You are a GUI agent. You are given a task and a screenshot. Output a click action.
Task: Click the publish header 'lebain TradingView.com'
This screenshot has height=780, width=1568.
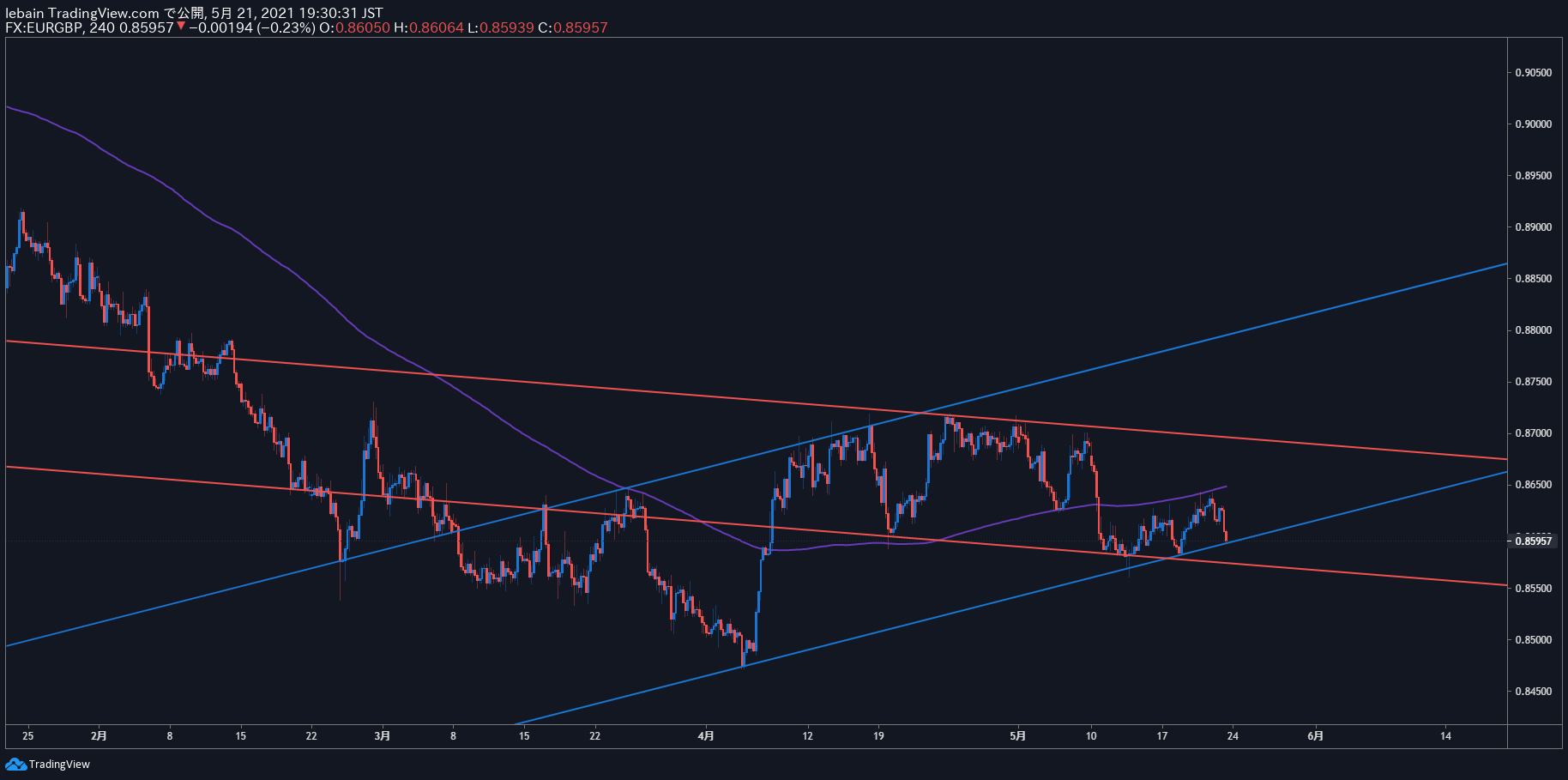point(82,13)
